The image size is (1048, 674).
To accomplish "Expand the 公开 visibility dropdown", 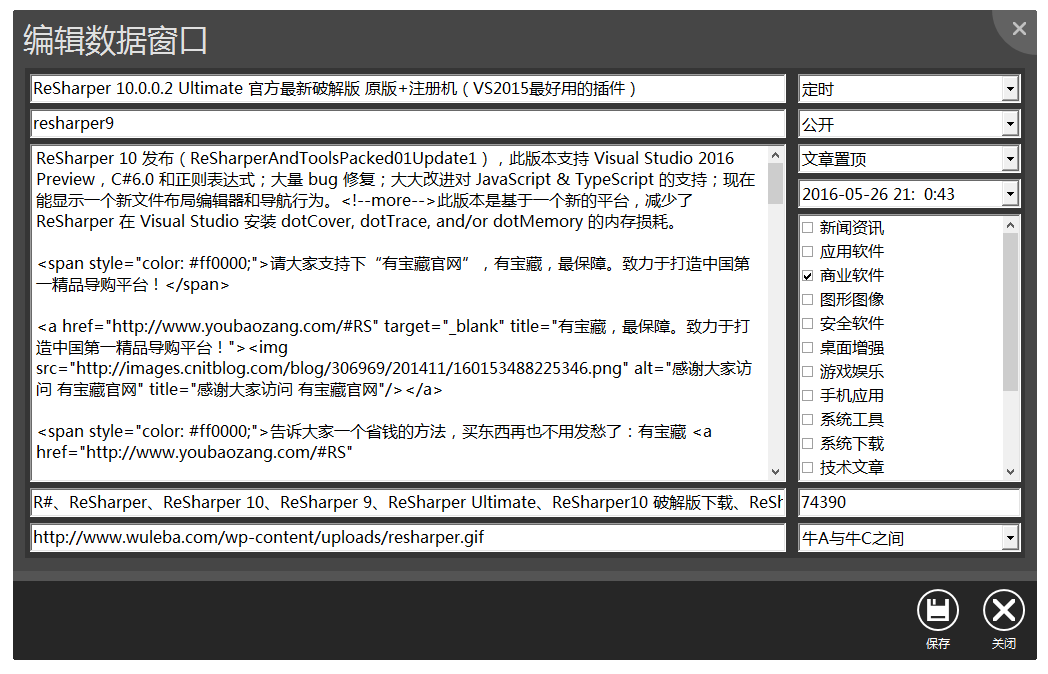I will tap(1010, 124).
